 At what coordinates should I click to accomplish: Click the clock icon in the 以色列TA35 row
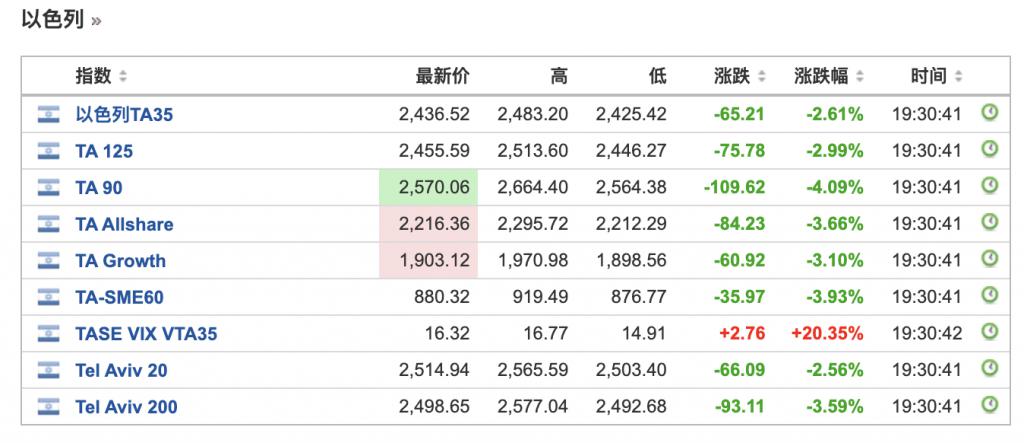(990, 113)
